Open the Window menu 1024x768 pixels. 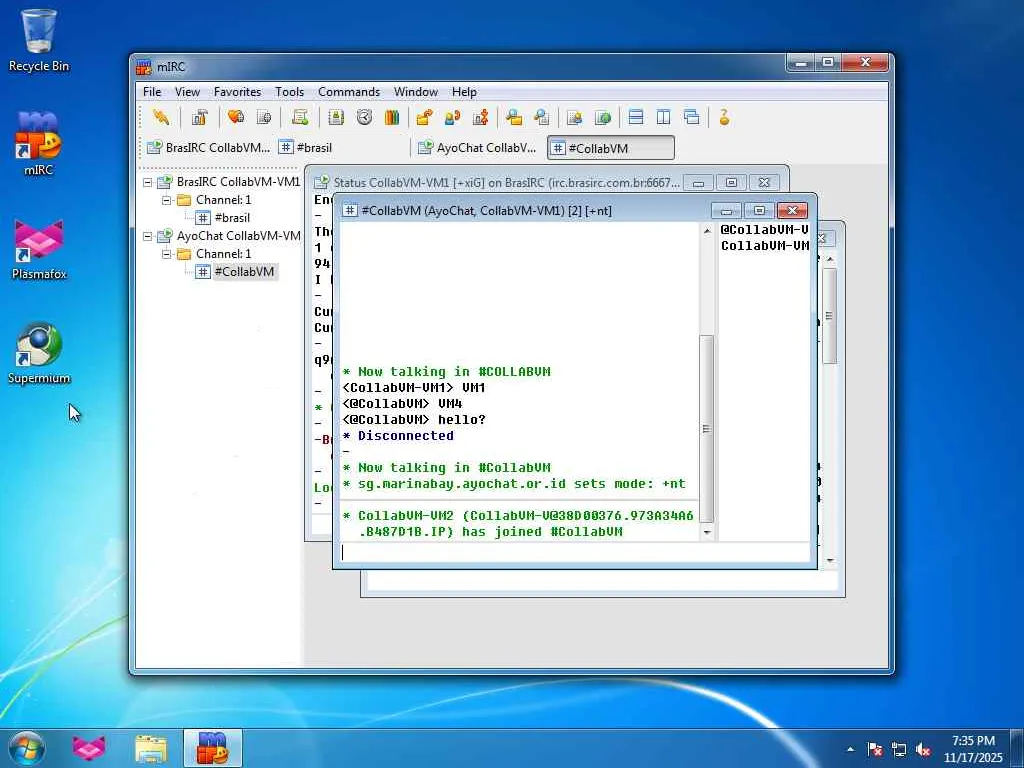(415, 92)
